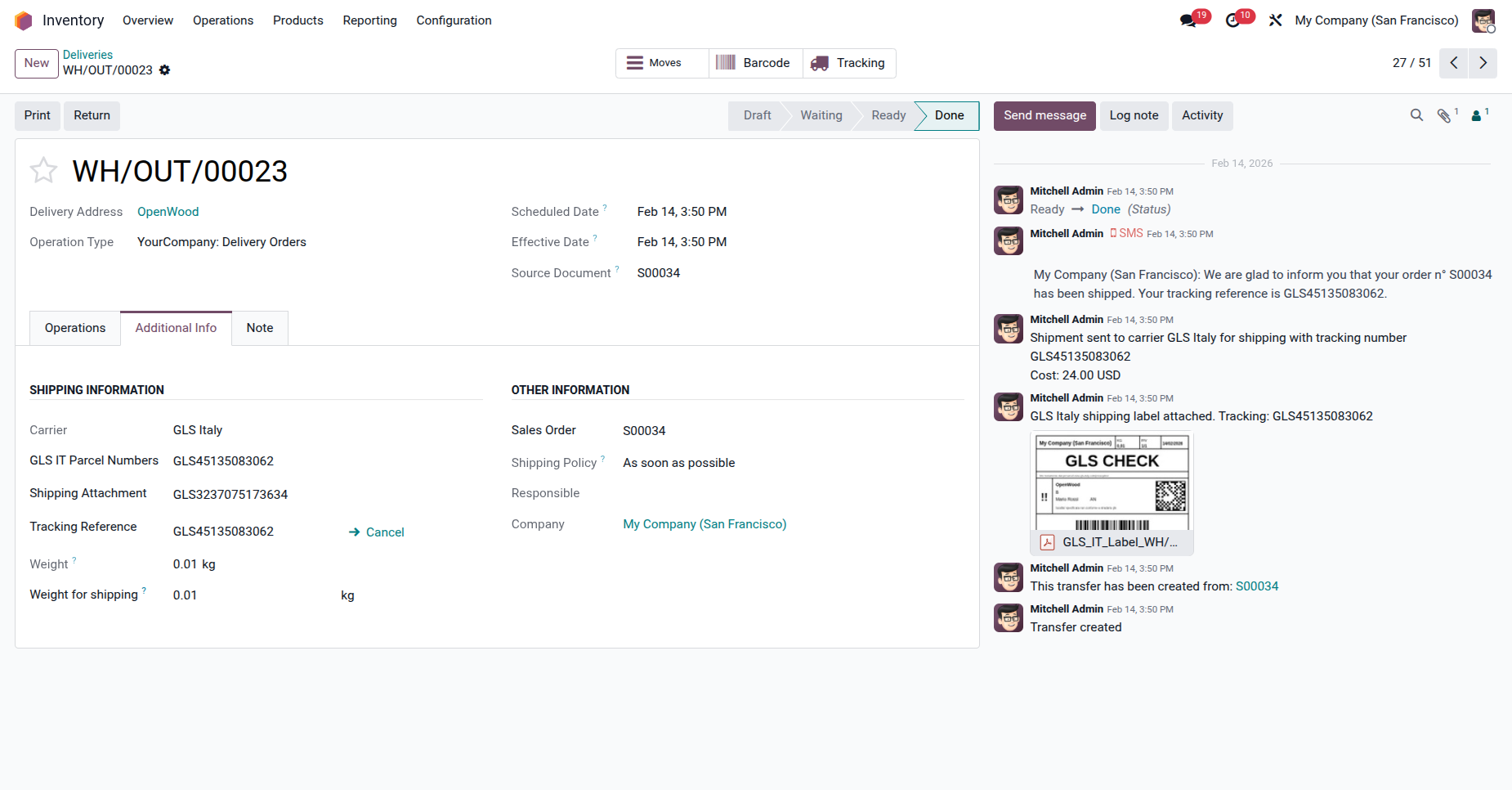Open the gear actions menu for WH/OUT/00023

tap(165, 70)
